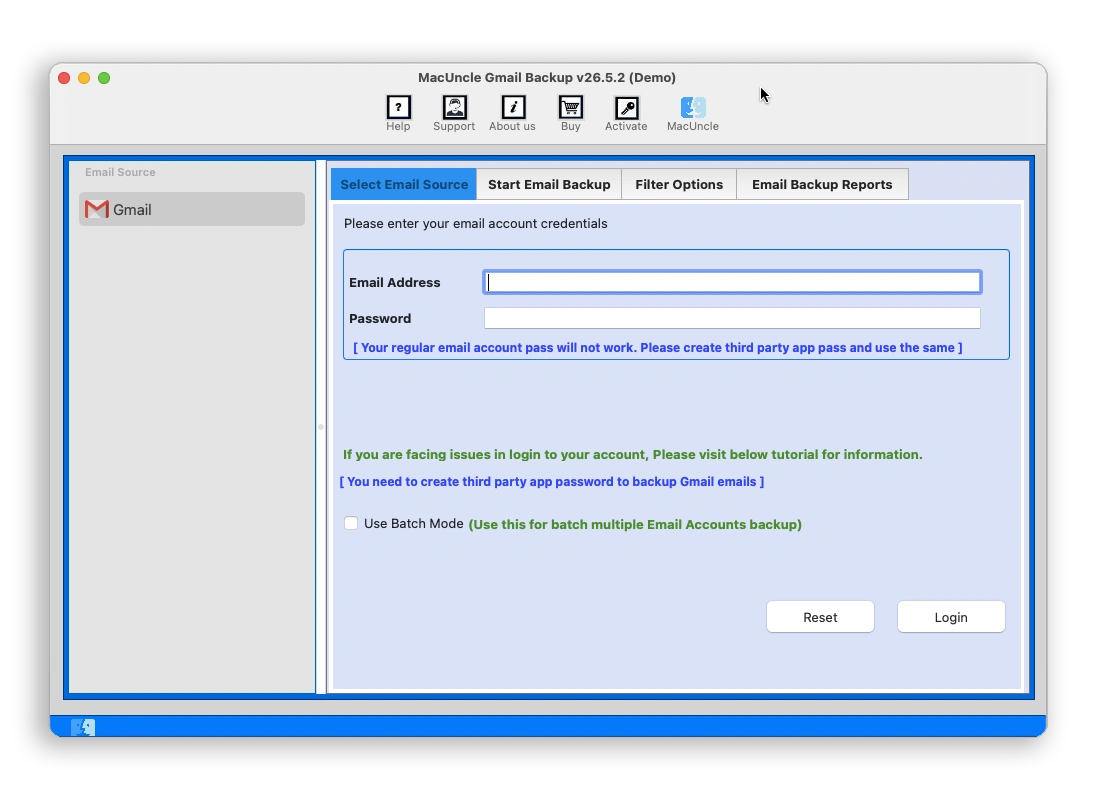The width and height of the screenshot is (1096, 799).
Task: Open third party app password tutorial link
Action: (x=551, y=482)
